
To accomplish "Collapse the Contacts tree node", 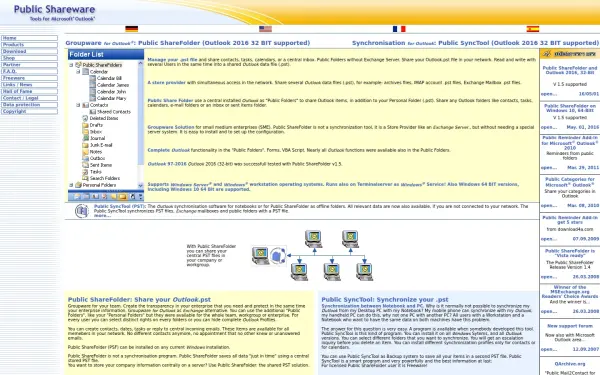I will 78,105.
